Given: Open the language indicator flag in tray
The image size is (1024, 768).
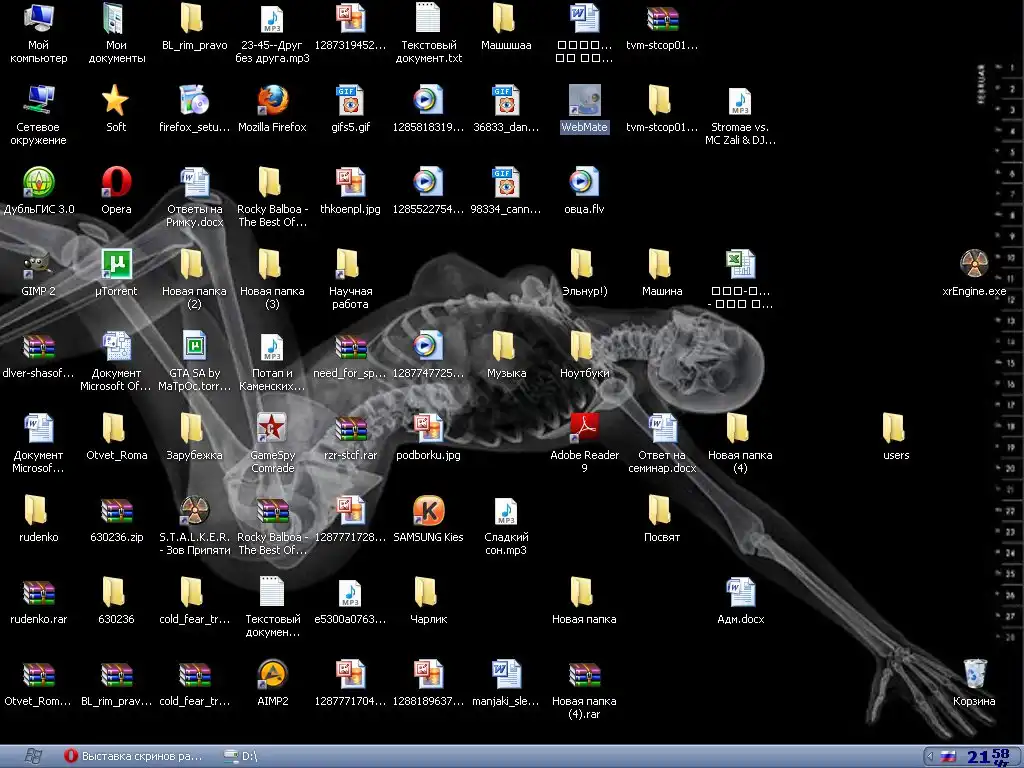Looking at the screenshot, I should coord(948,756).
